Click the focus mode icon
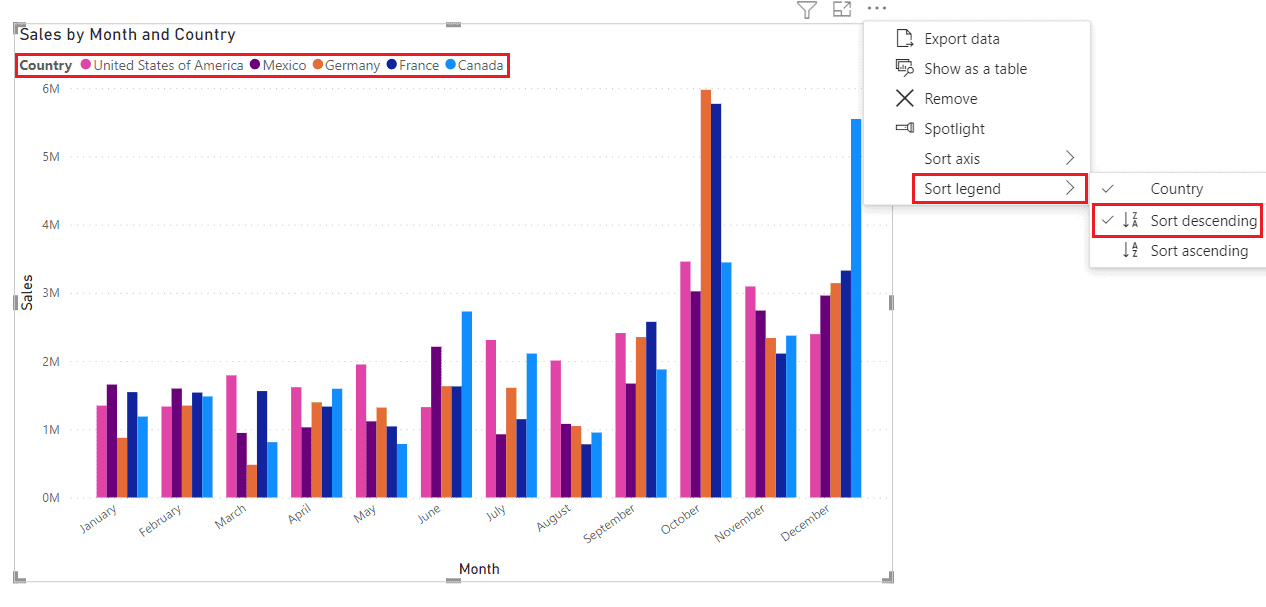The width and height of the screenshot is (1266, 607). pyautogui.click(x=842, y=9)
